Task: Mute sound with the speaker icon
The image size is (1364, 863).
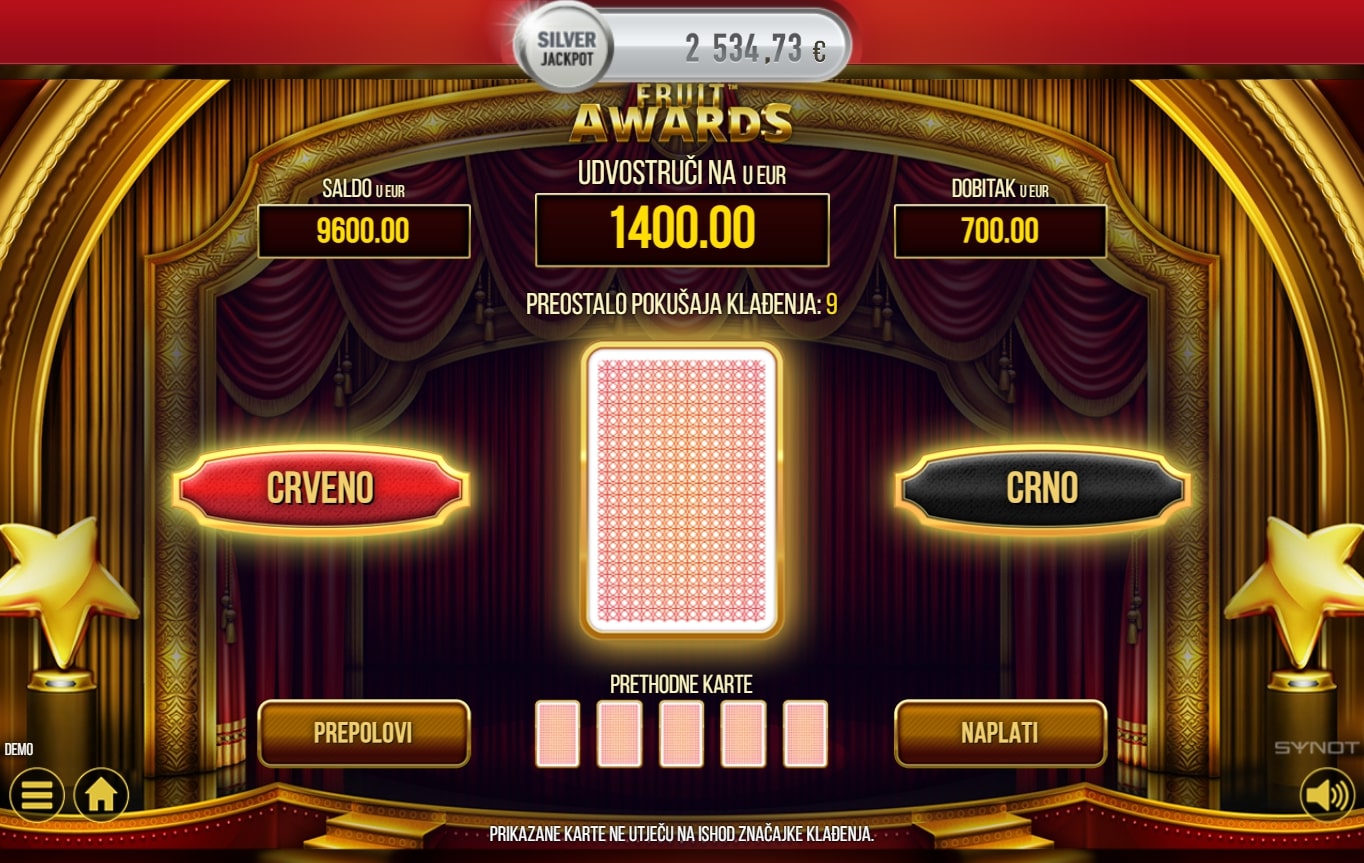Action: 1327,795
